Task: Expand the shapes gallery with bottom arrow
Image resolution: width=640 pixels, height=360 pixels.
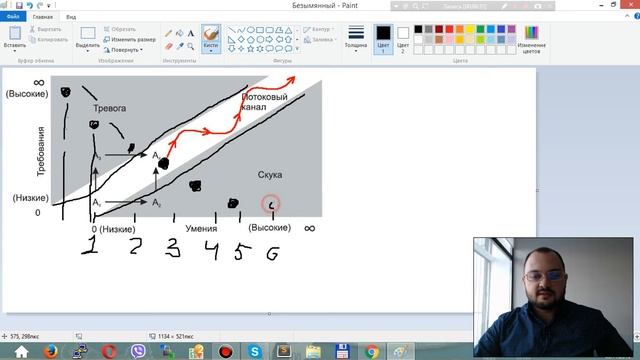Action: point(297,49)
